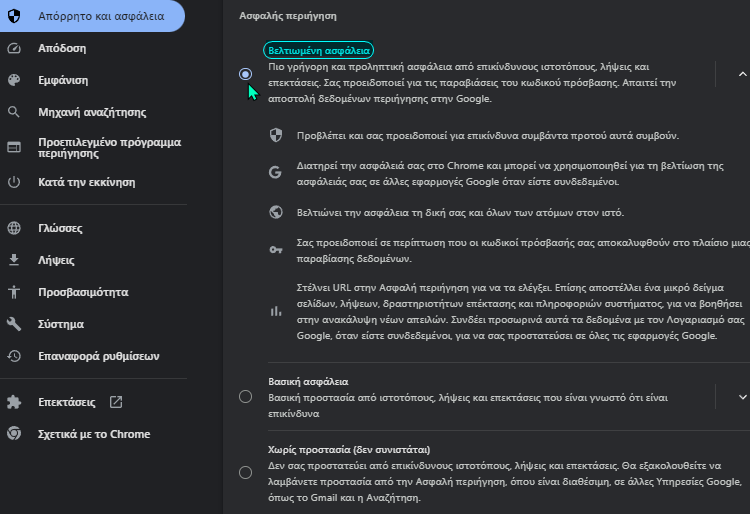Click the accessibility figure icon beside Προσβασιμότητα

pos(14,292)
